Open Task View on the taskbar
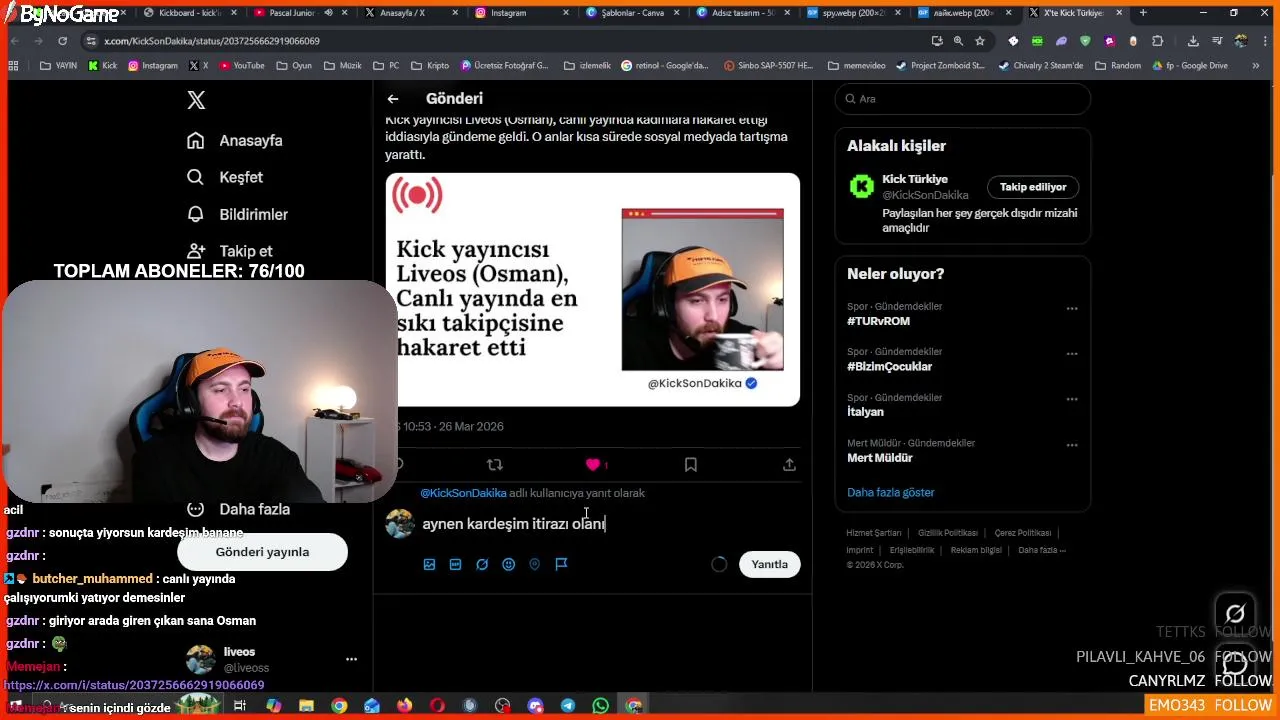1280x720 pixels. (240, 706)
